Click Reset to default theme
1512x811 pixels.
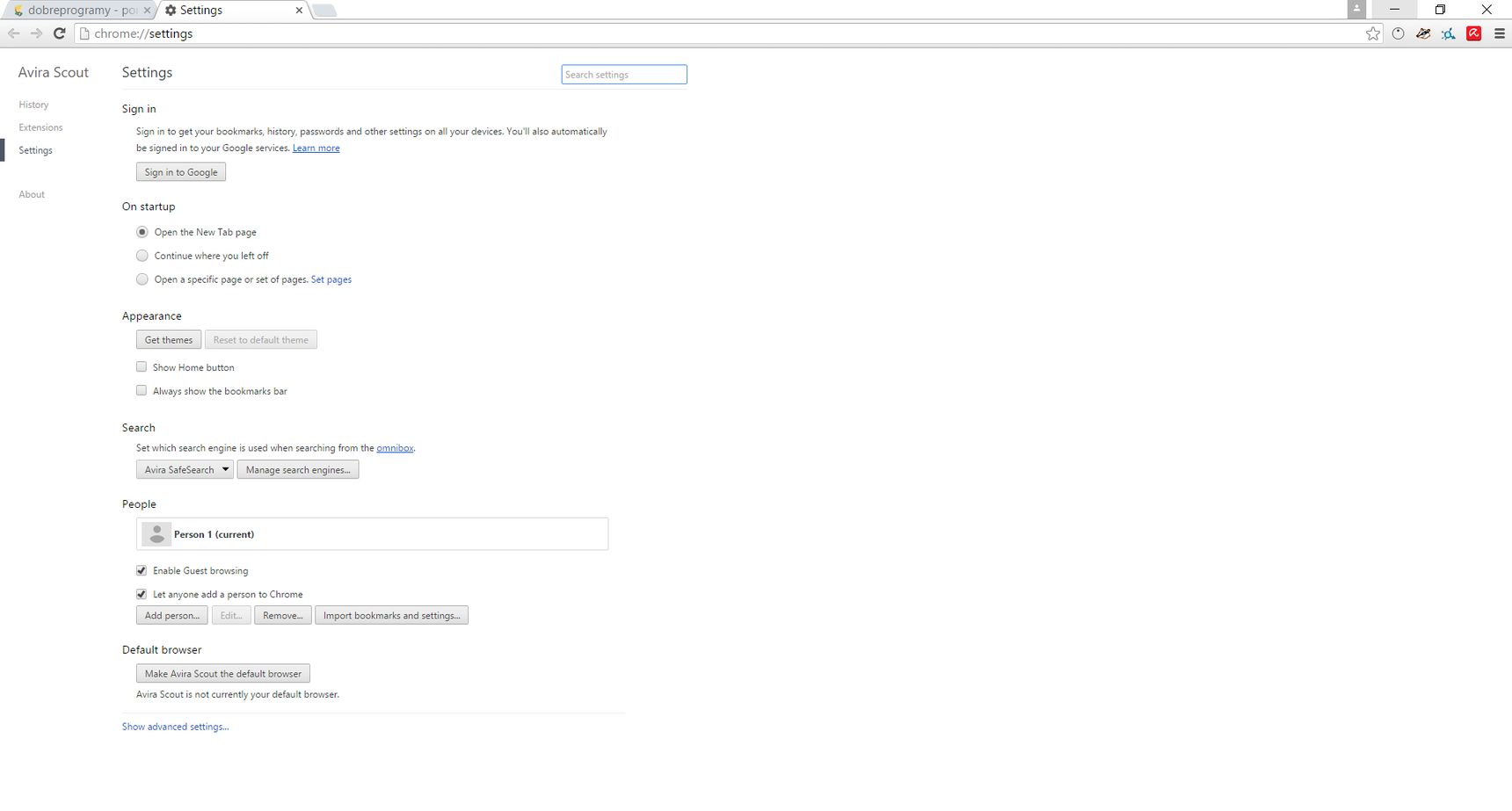(x=260, y=340)
